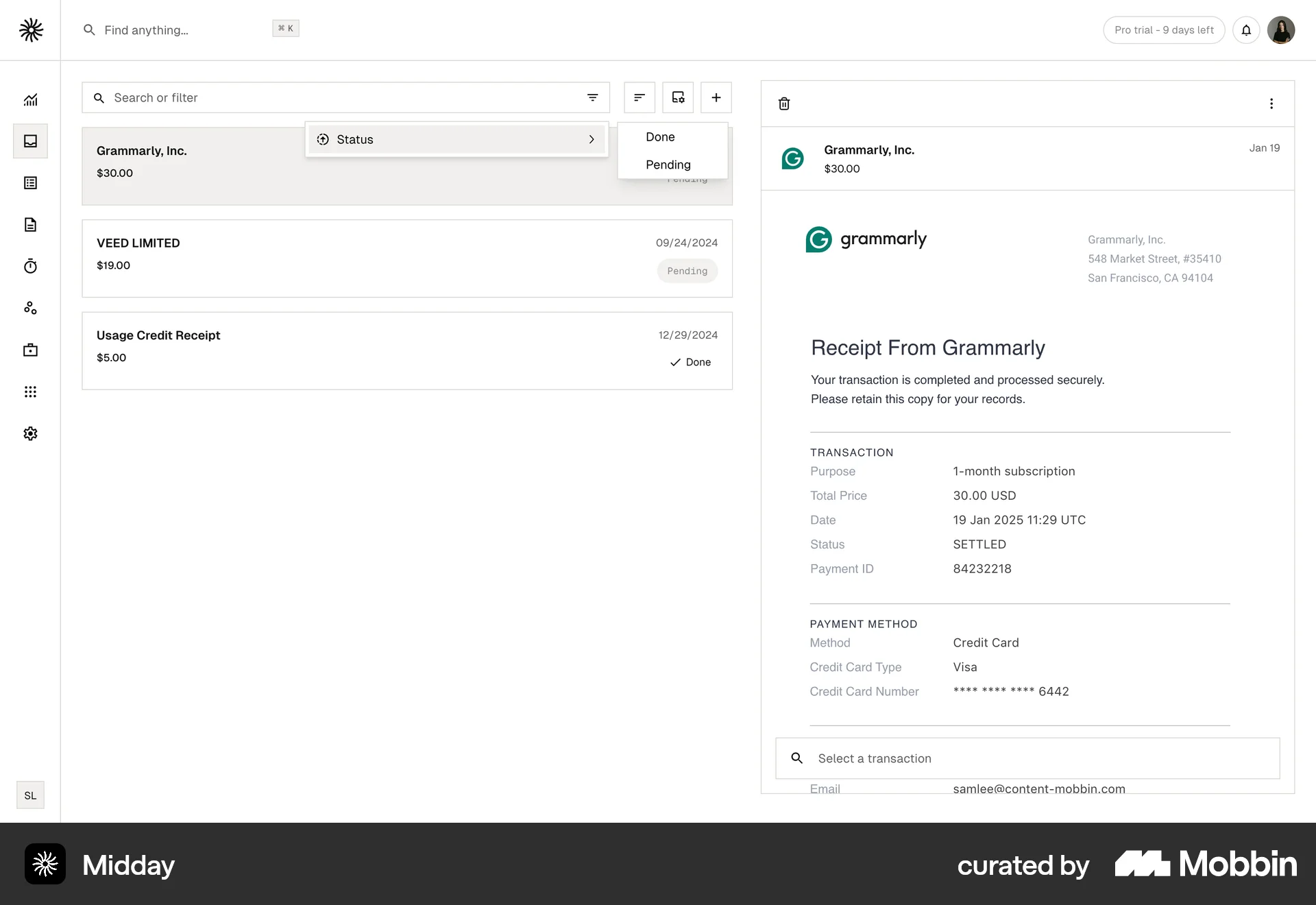Select the Inbox icon in the sidebar

[30, 141]
